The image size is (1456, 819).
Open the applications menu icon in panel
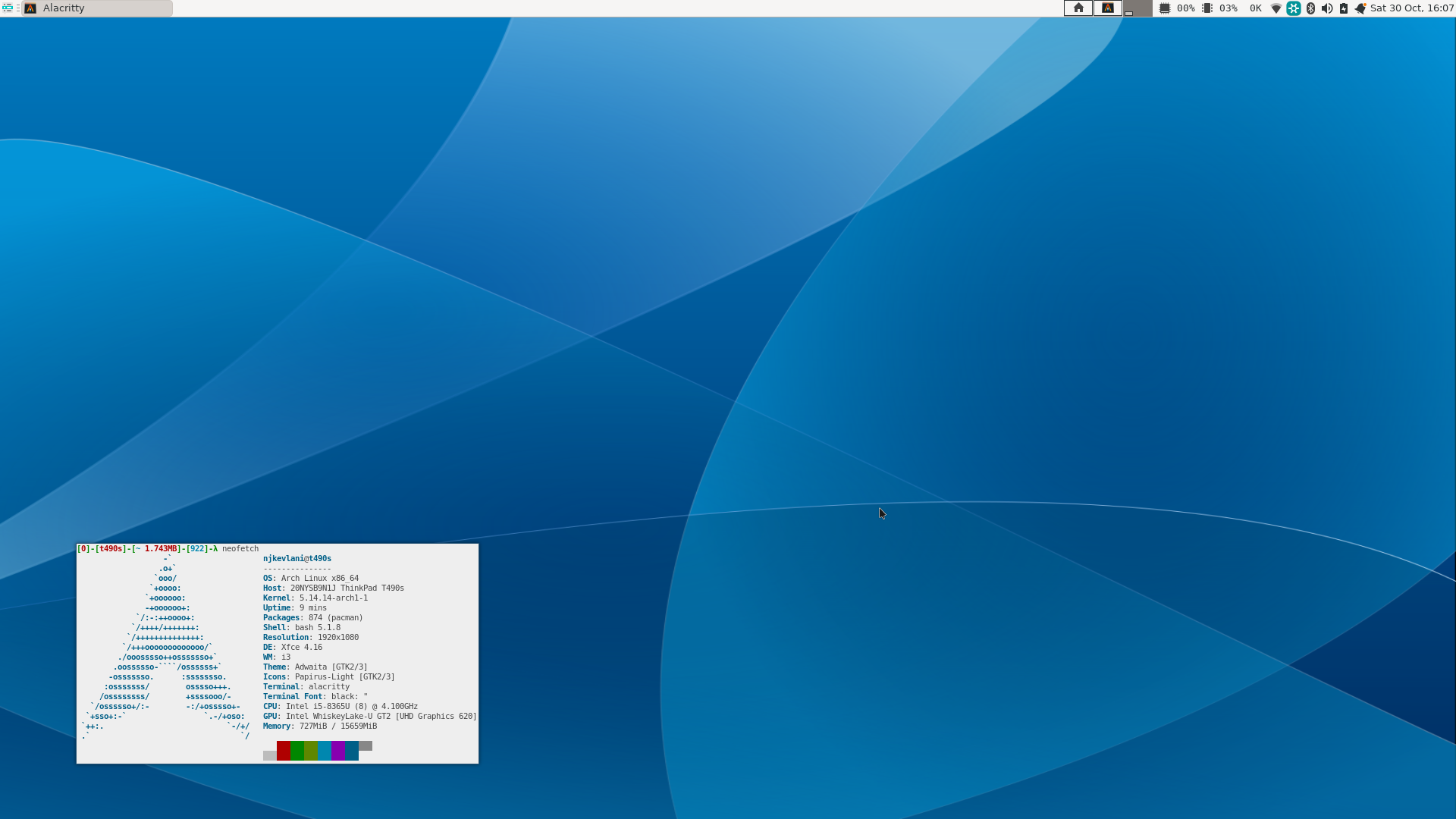coord(8,8)
